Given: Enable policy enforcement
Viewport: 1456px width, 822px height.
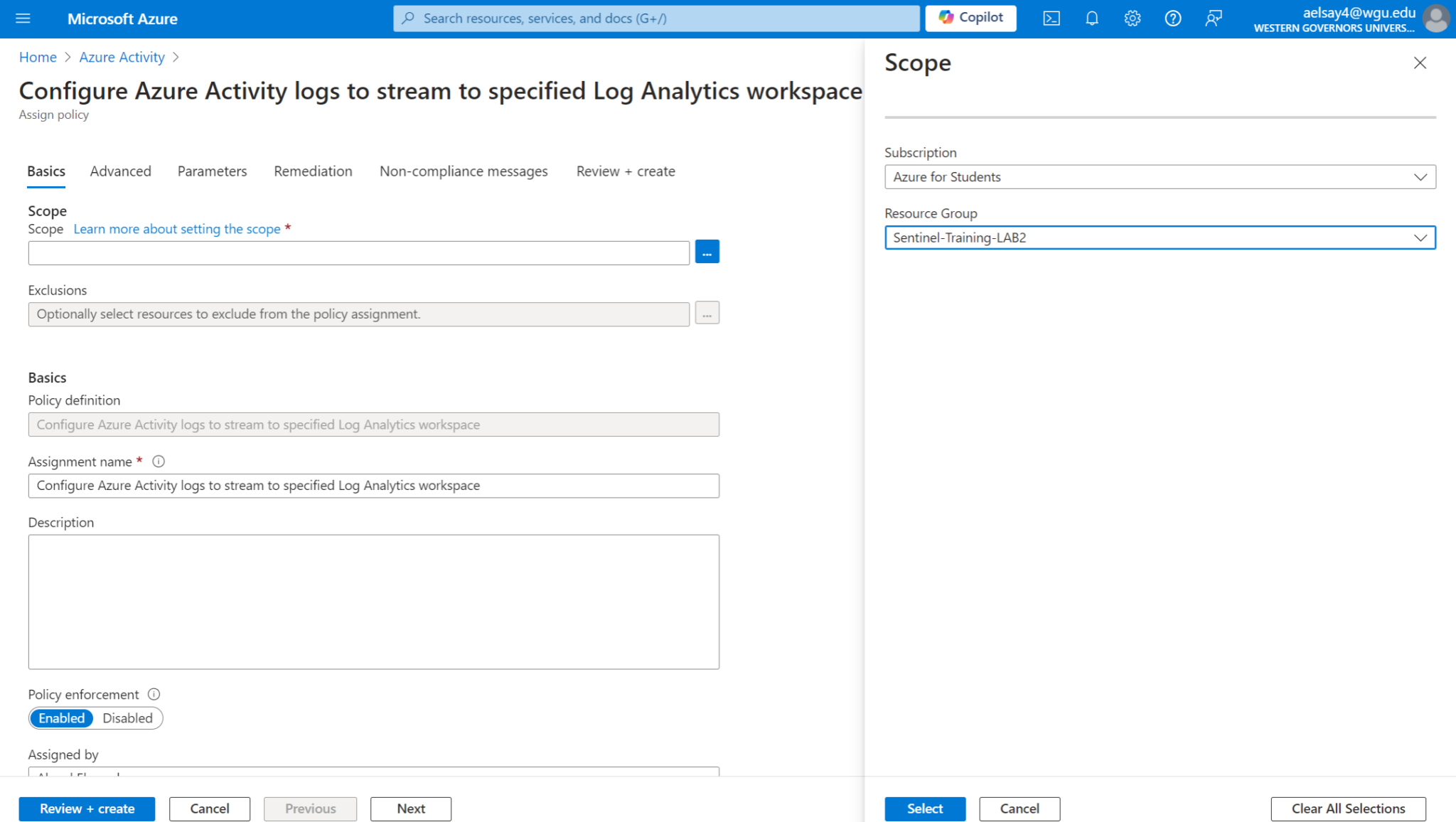Looking at the screenshot, I should [61, 718].
